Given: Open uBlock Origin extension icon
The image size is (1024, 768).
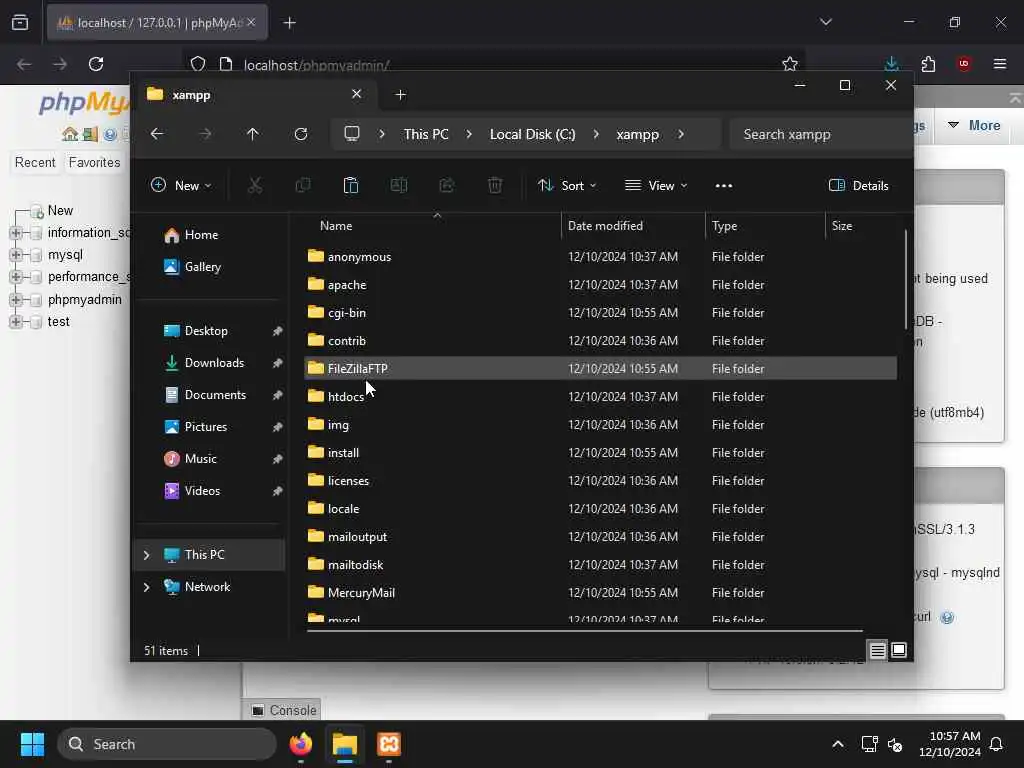Looking at the screenshot, I should (x=964, y=64).
